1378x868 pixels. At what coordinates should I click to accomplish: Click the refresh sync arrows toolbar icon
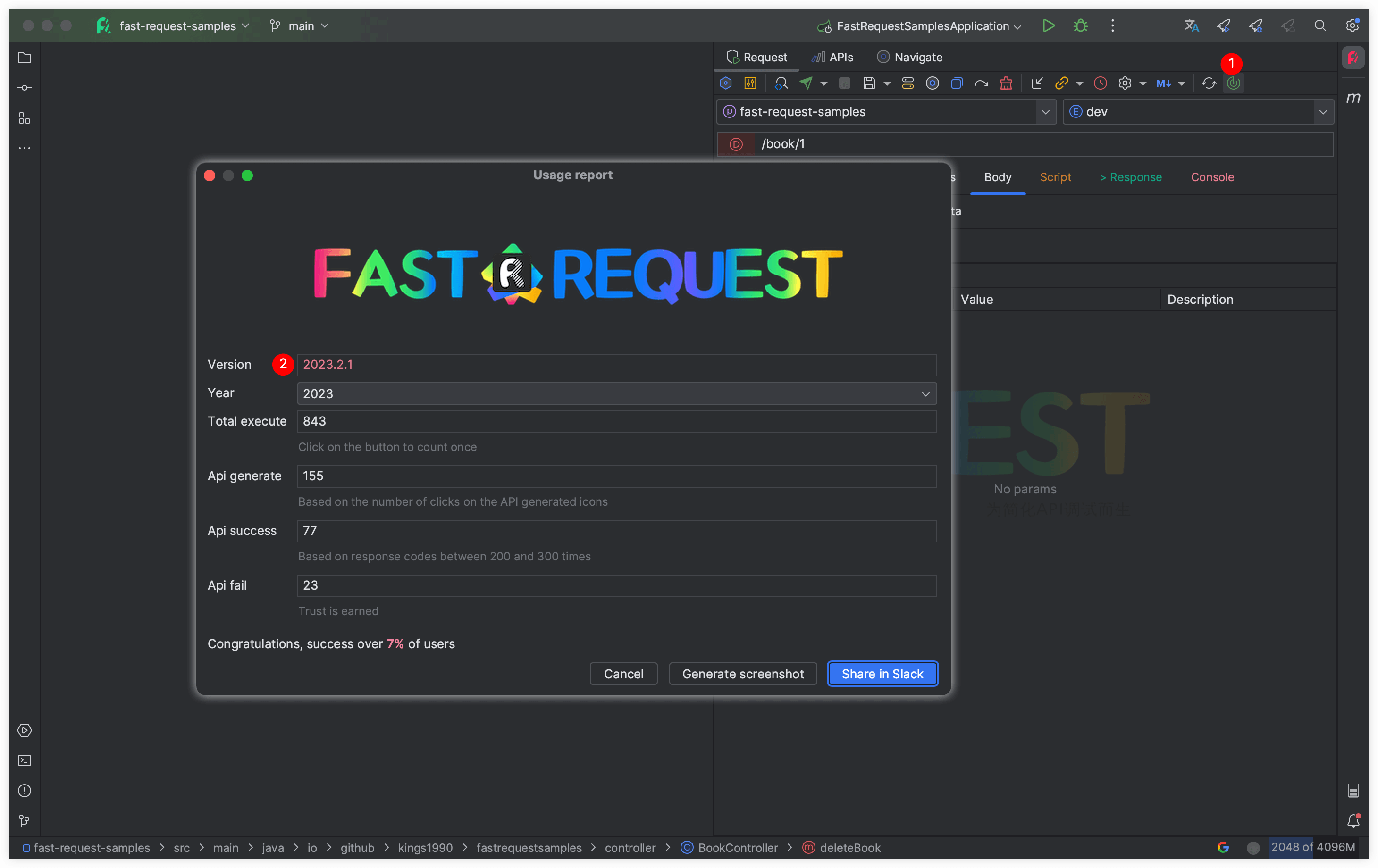(1208, 83)
